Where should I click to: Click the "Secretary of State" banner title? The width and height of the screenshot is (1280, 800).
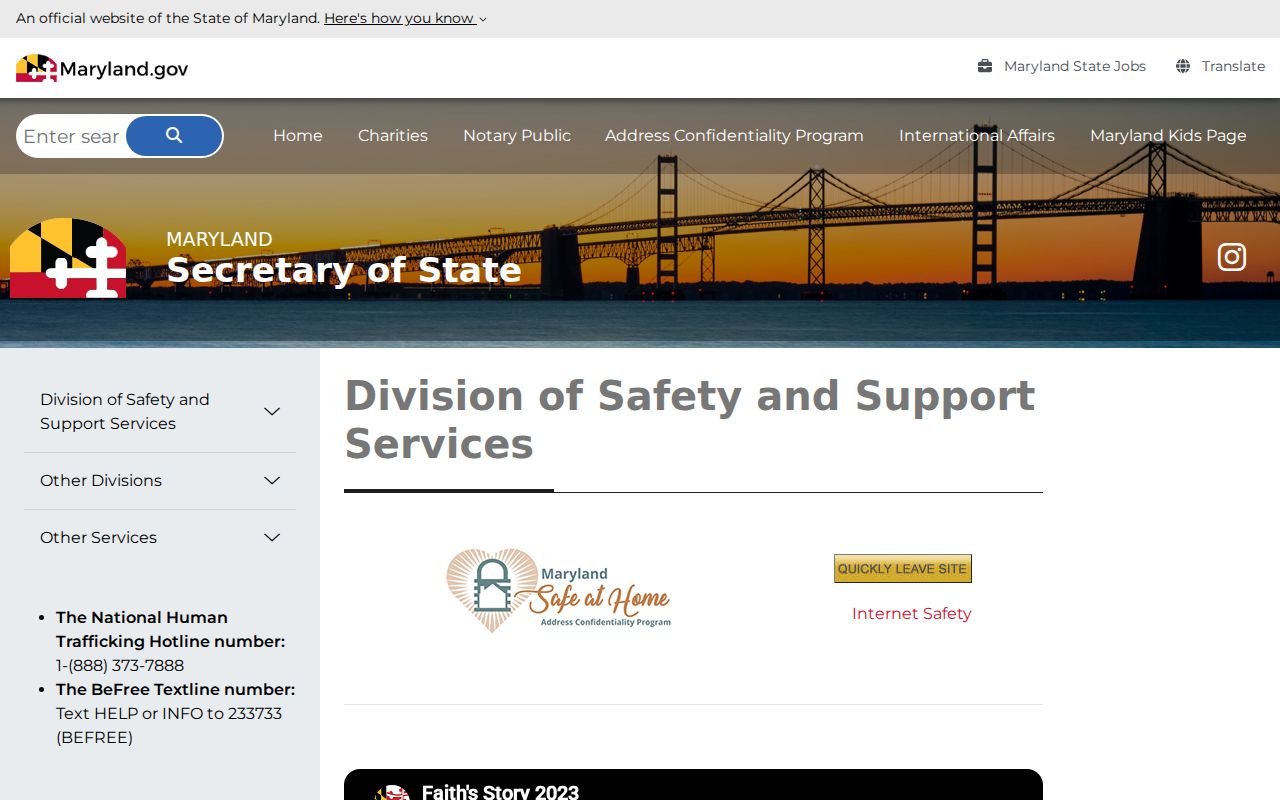click(344, 270)
